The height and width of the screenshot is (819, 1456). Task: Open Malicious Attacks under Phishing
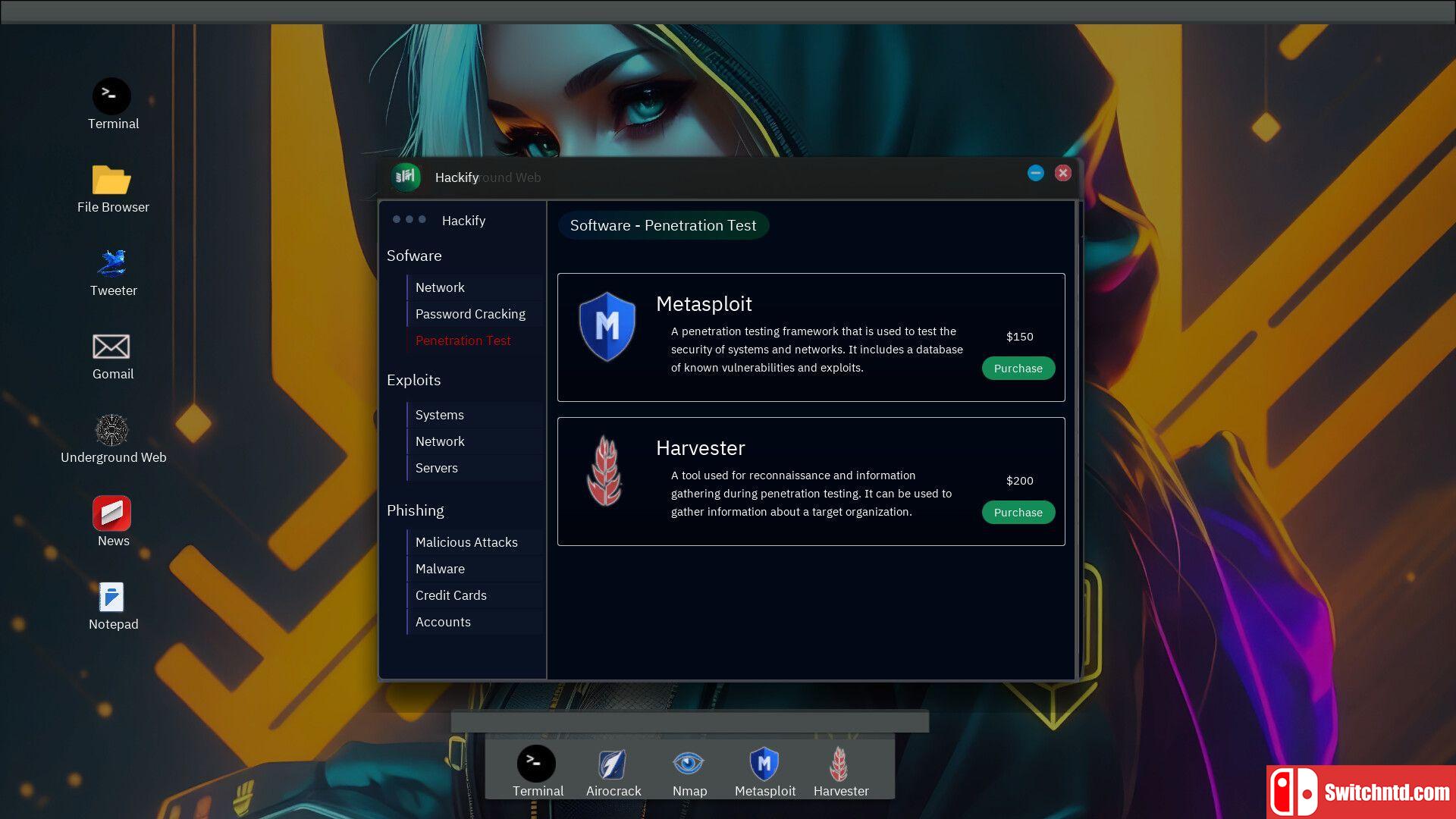coord(475,542)
